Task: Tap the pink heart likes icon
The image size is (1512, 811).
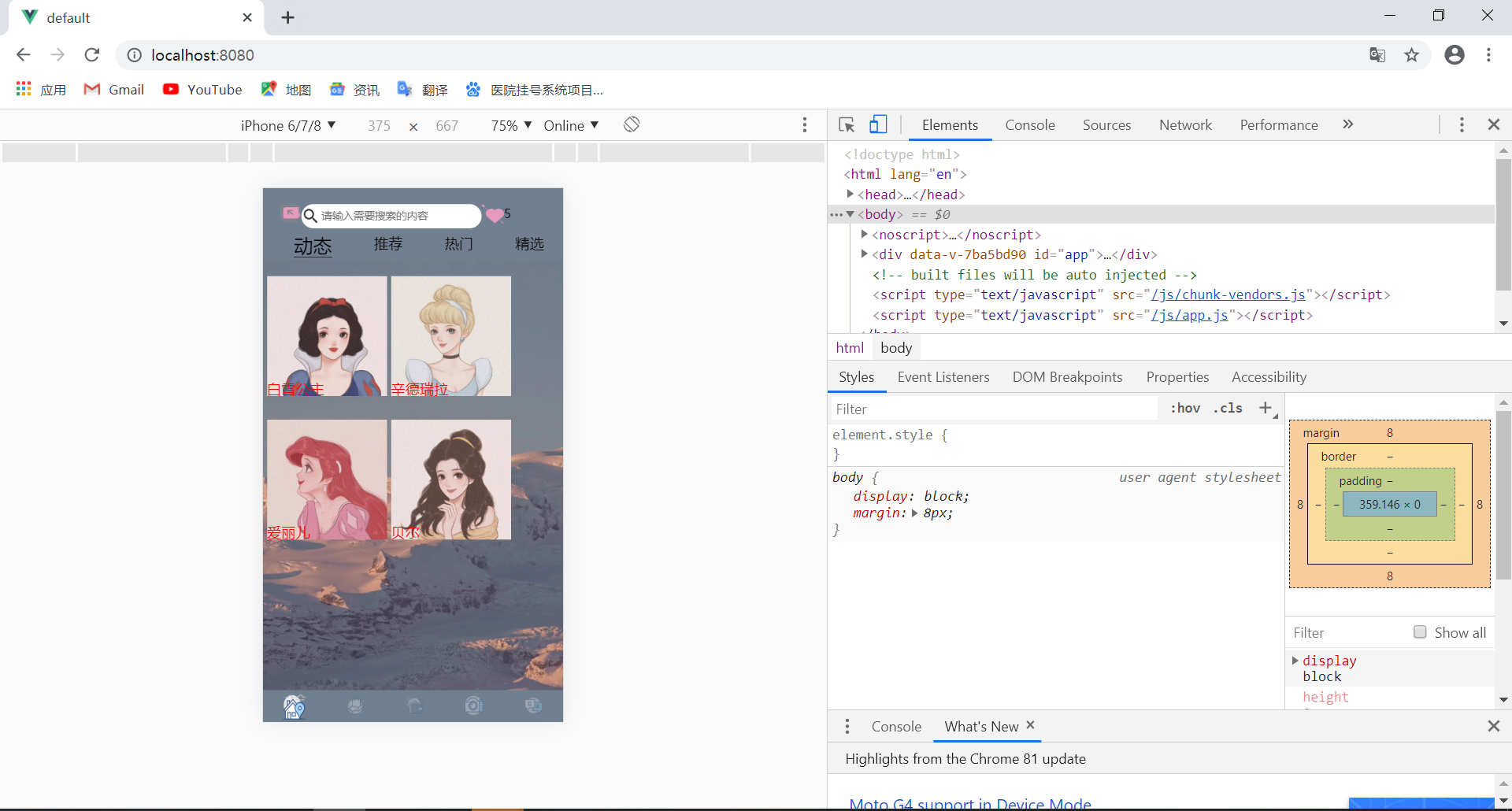Action: pos(495,215)
